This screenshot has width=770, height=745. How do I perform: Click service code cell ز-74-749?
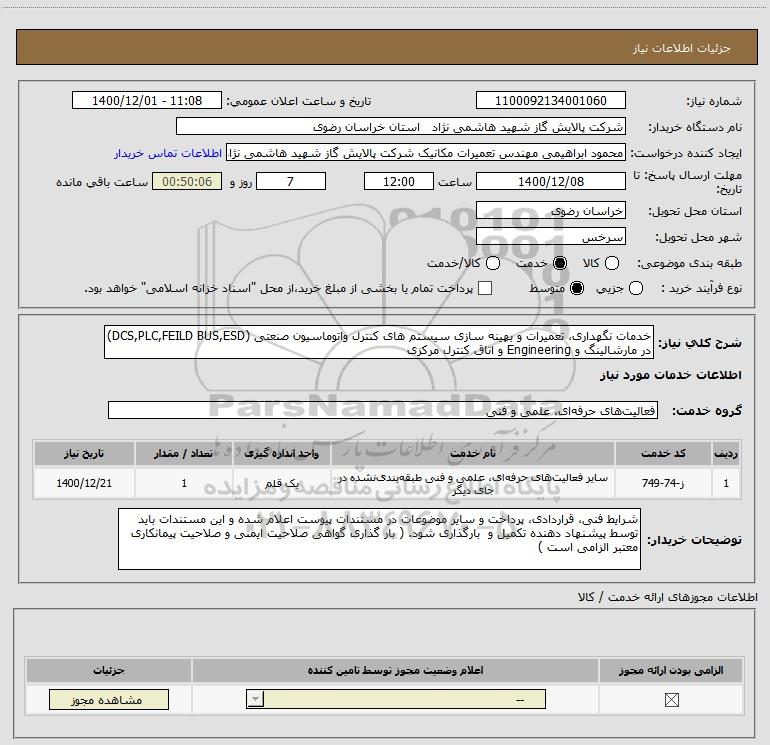tap(663, 483)
